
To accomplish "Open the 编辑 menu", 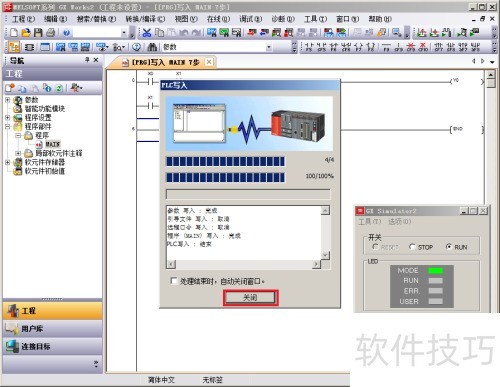I will click(56, 19).
